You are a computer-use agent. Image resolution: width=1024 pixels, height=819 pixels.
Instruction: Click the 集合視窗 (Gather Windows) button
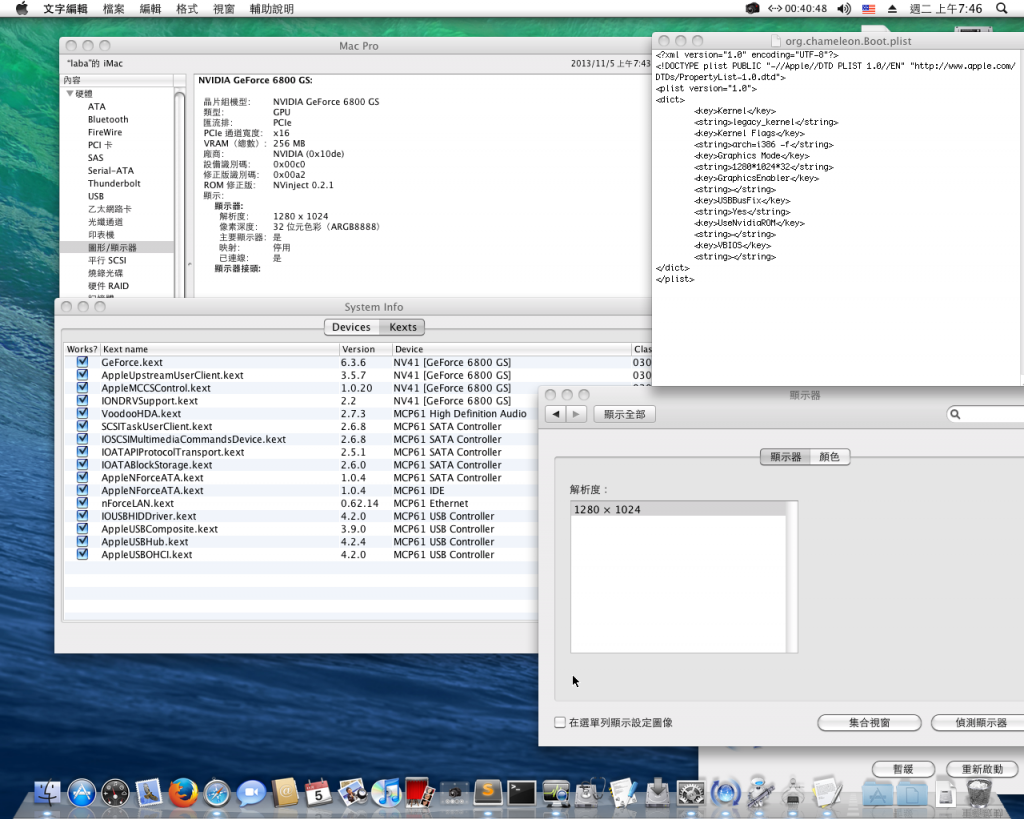(869, 722)
